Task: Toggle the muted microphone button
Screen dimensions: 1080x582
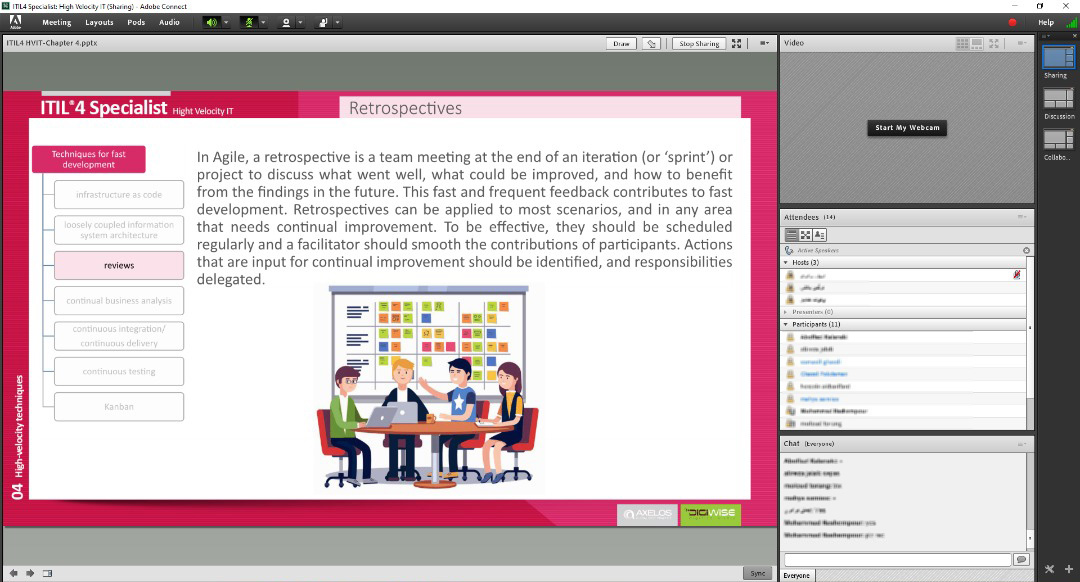Action: [249, 23]
